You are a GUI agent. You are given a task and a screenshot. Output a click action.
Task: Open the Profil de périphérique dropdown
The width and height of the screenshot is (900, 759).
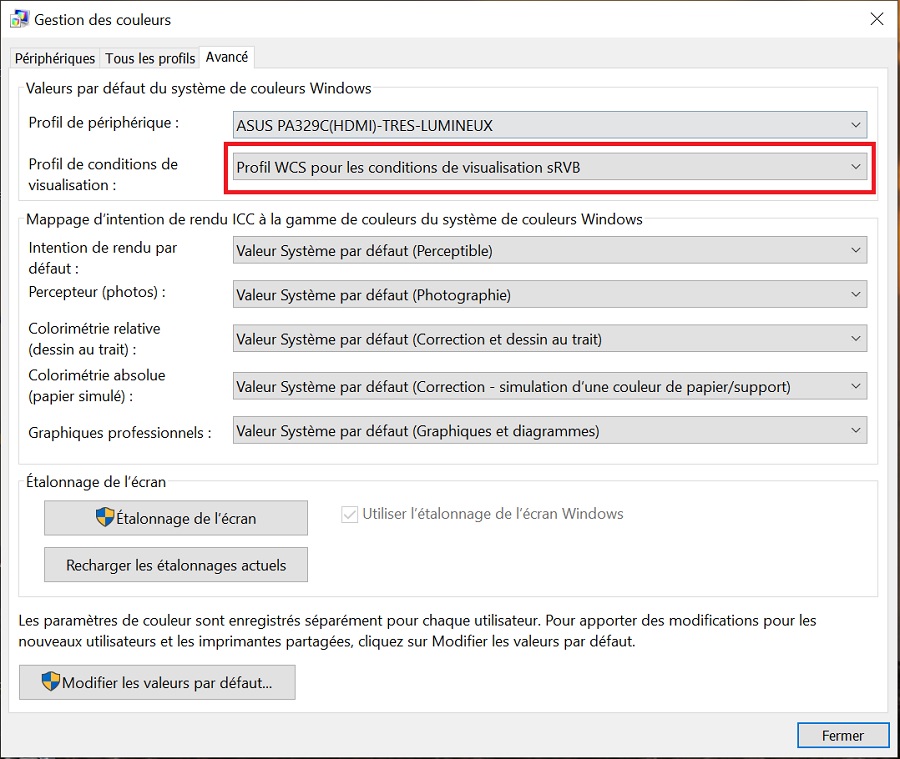(x=549, y=125)
